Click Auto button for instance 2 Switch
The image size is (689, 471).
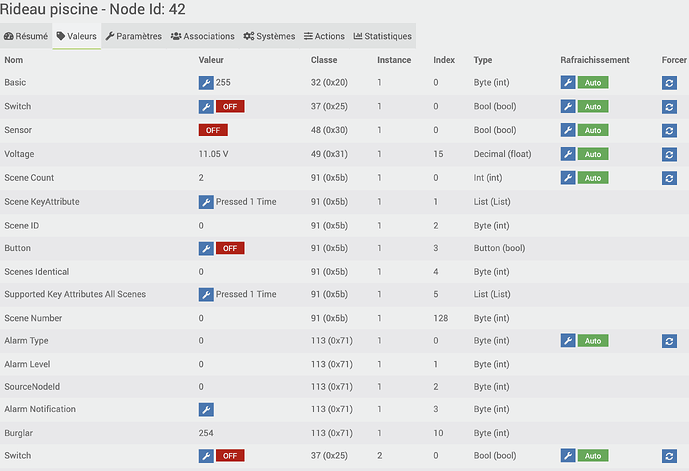coord(593,456)
